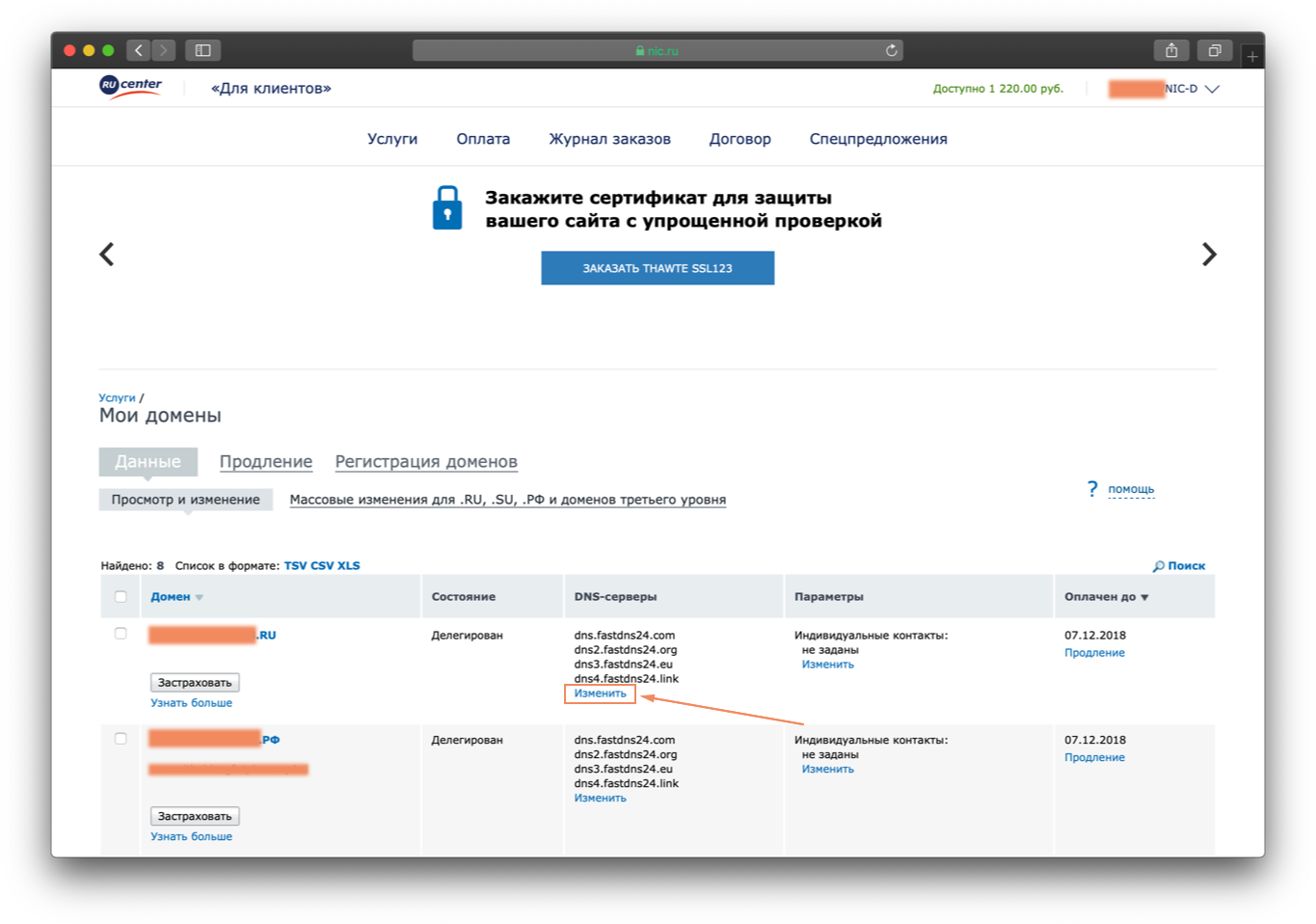This screenshot has height=924, width=1316.
Task: Click ЗАКАЗАТЬ THAWTE SSL123 button
Action: (x=658, y=268)
